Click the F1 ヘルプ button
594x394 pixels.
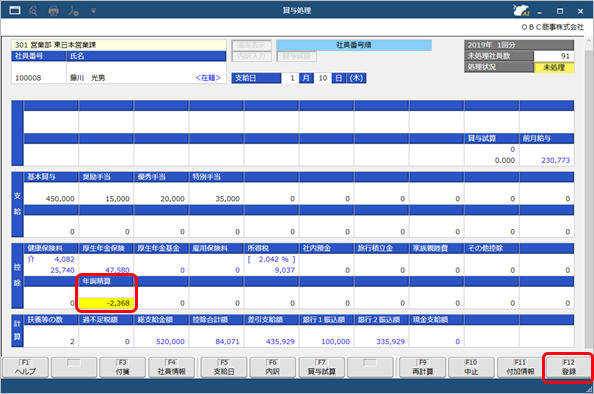tap(25, 367)
